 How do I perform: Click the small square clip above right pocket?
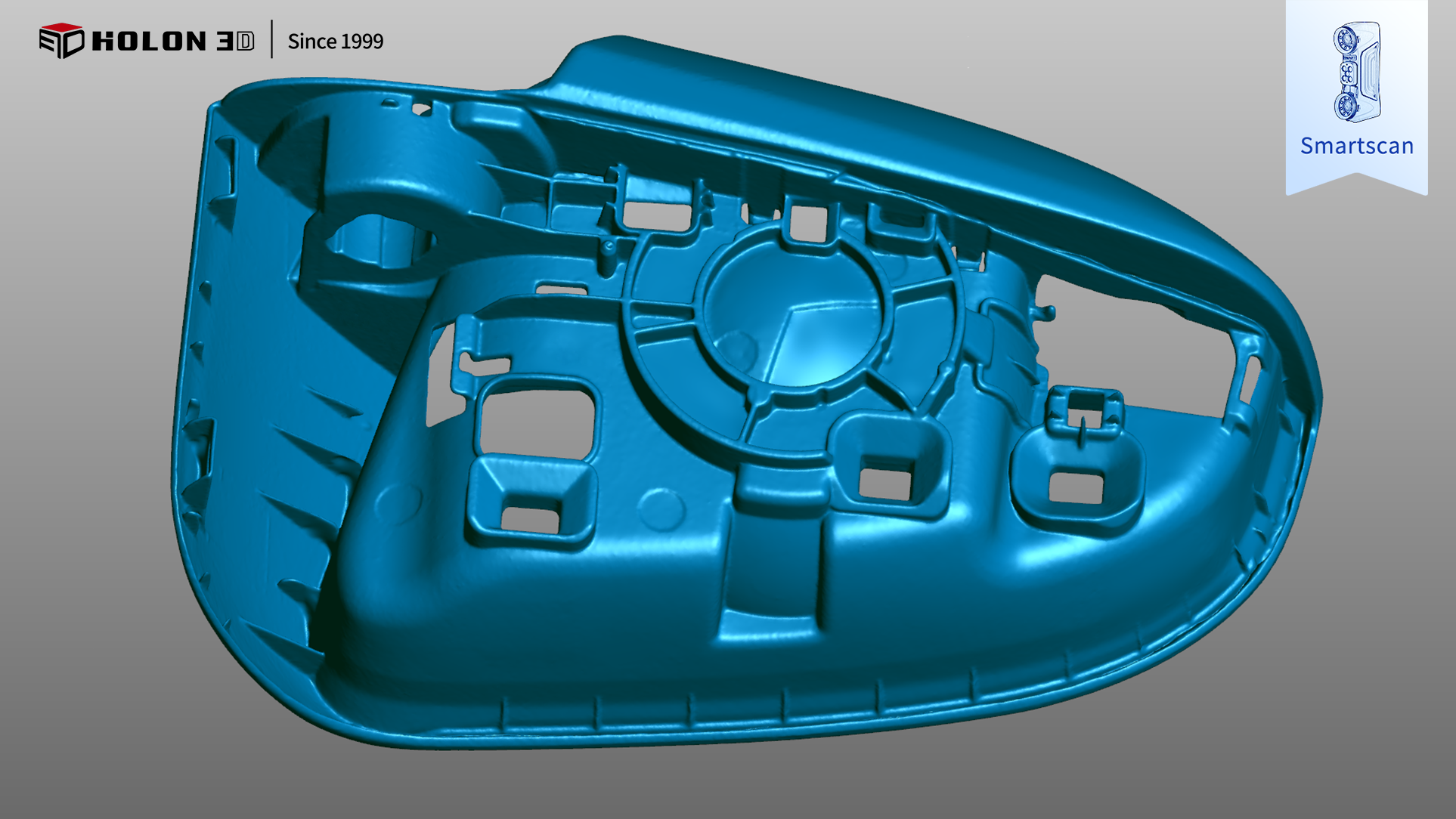pos(1086,409)
